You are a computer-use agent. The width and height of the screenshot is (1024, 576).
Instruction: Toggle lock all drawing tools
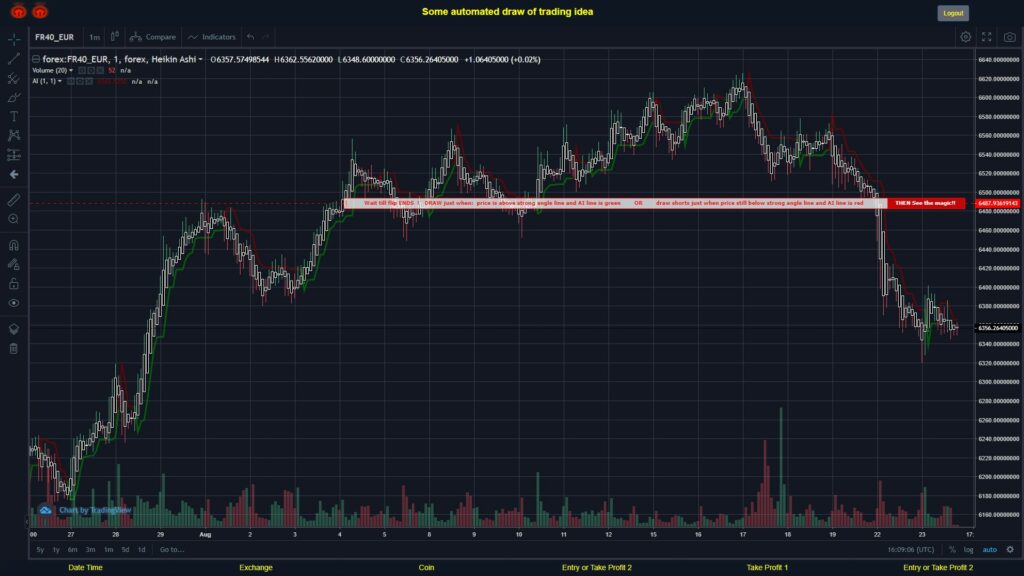pos(14,283)
